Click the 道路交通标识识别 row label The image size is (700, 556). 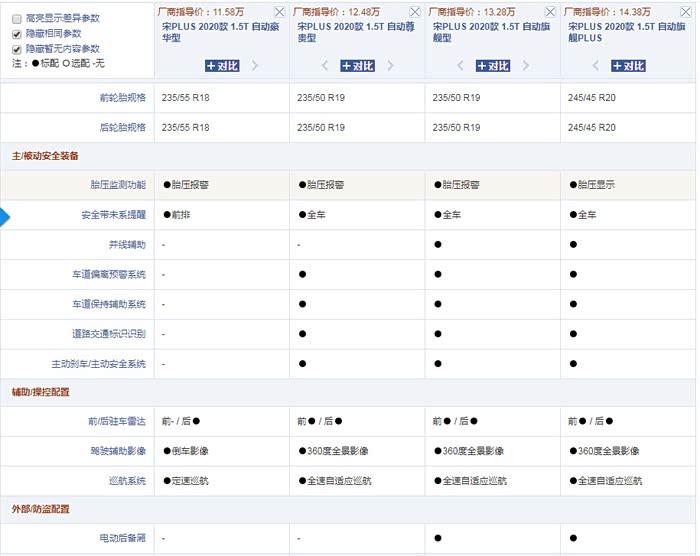point(109,334)
